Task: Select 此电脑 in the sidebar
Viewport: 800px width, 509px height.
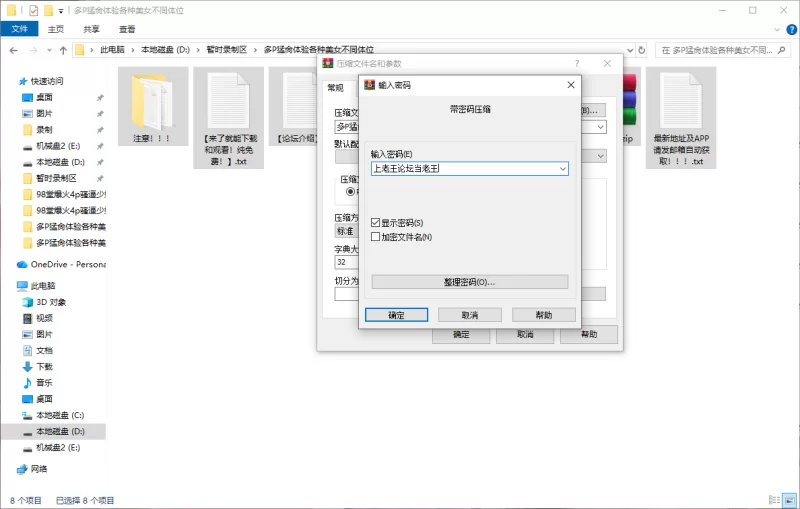Action: 43,286
